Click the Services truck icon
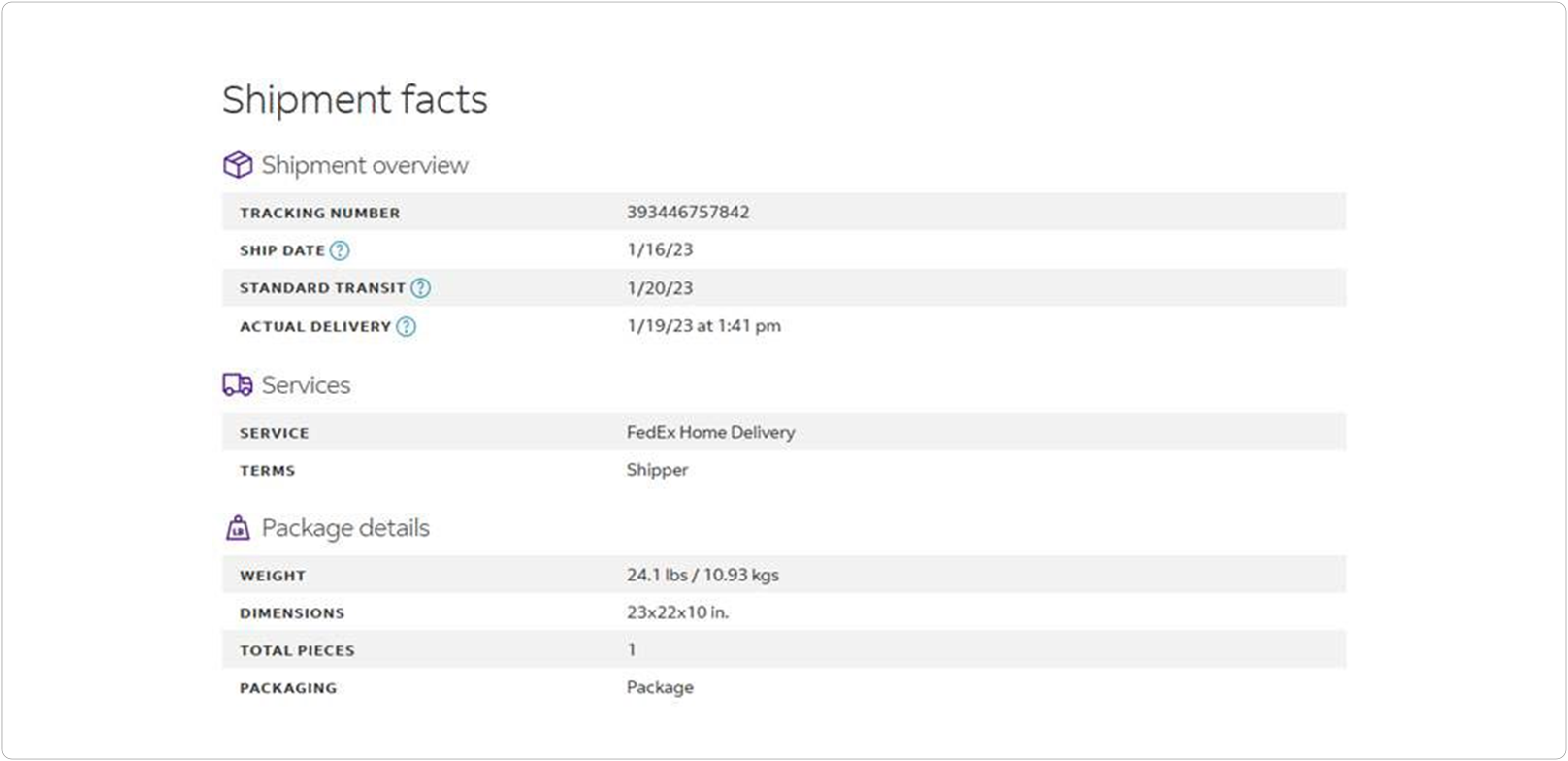Screen dimensions: 1568x761 (x=238, y=385)
